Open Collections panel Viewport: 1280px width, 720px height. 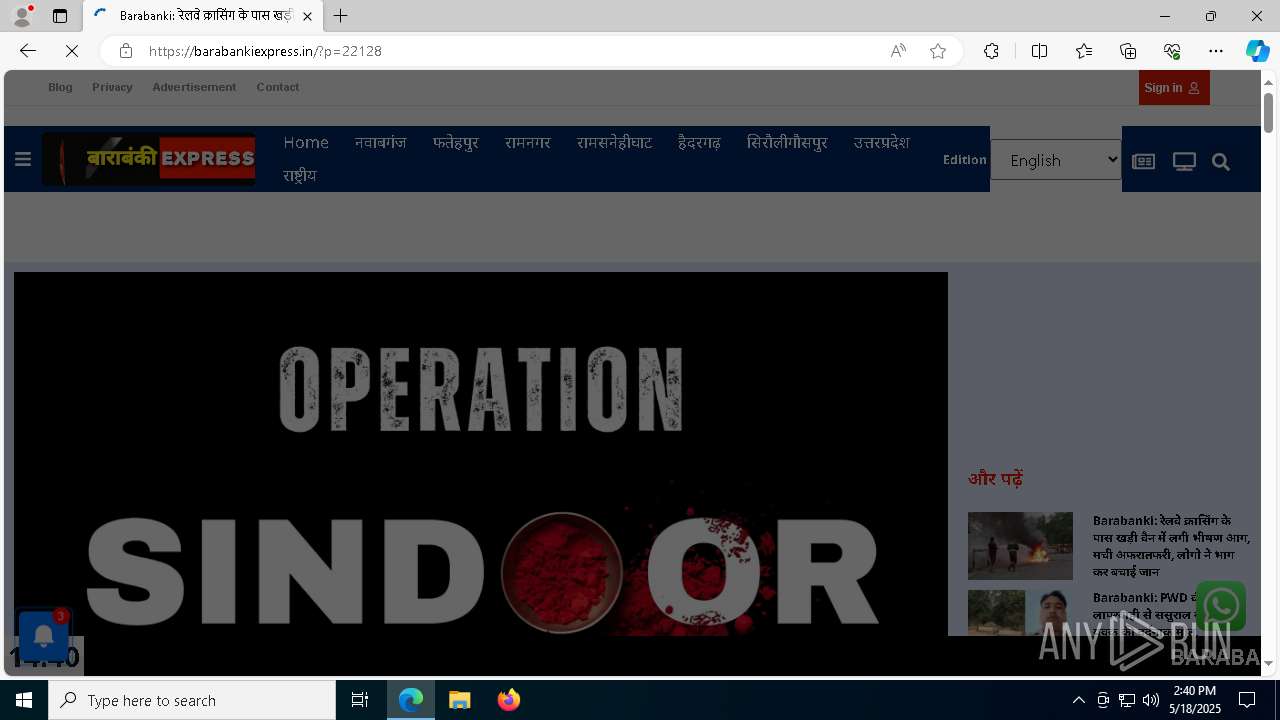point(1128,51)
